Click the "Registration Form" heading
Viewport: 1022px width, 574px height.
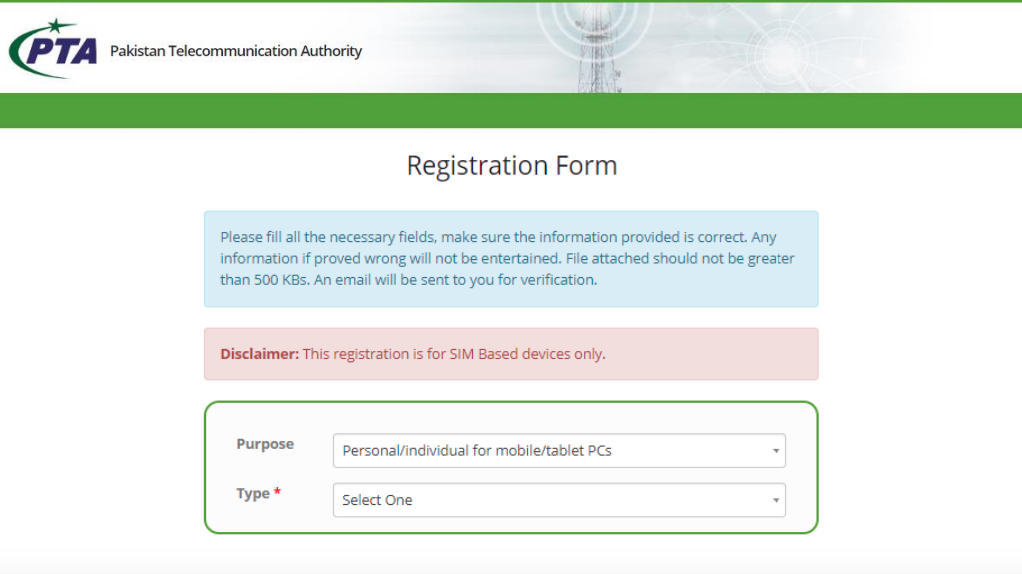511,165
